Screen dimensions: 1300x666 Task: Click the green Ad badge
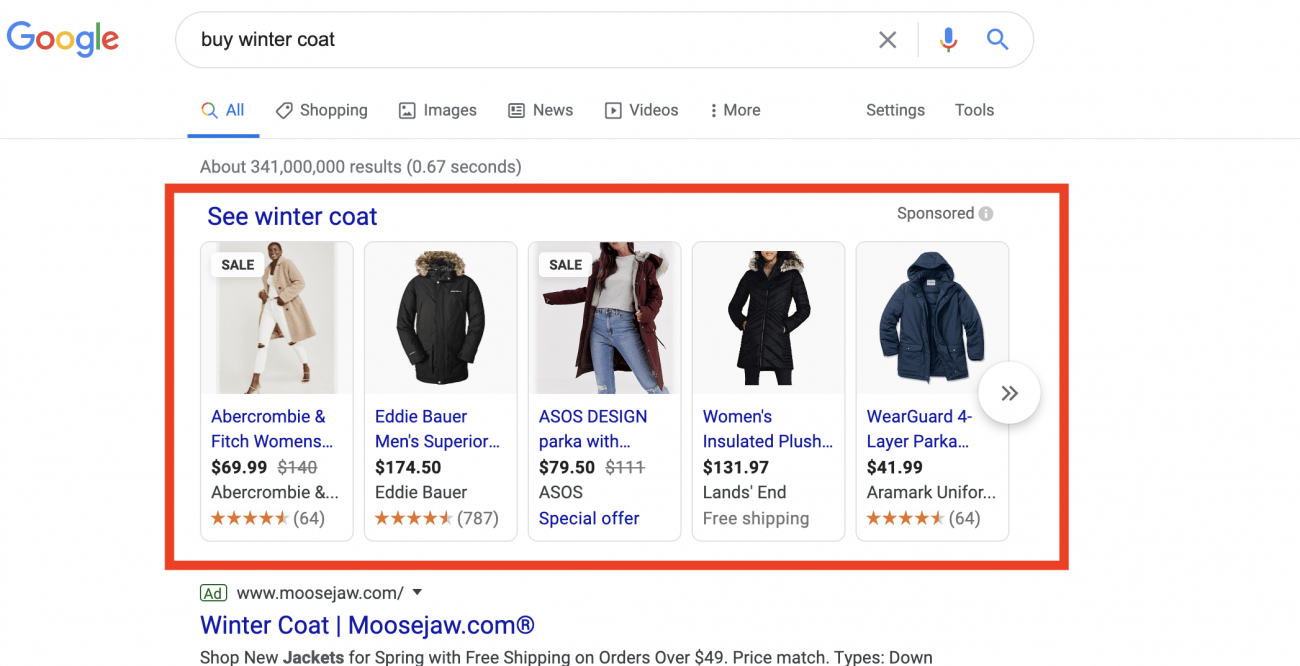coord(213,593)
